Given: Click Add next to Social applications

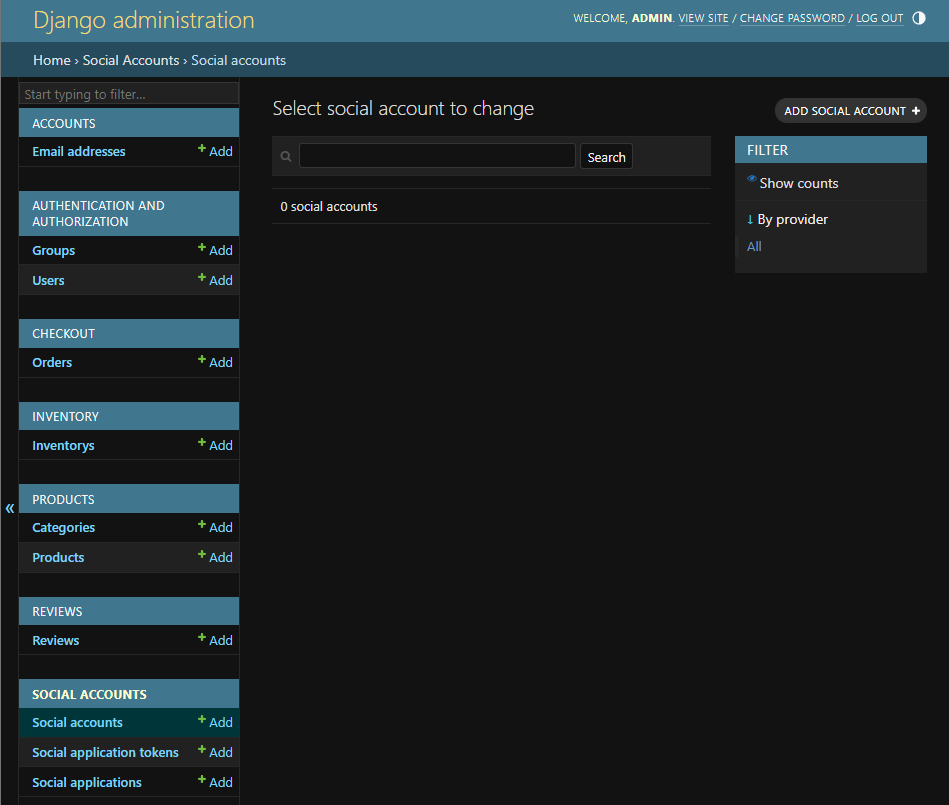Looking at the screenshot, I should tap(215, 782).
